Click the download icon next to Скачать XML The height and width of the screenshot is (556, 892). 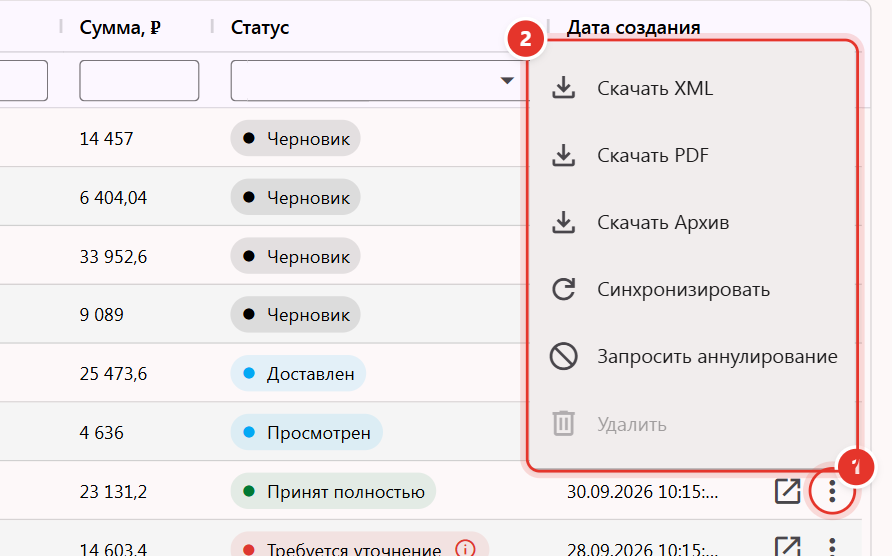pos(563,88)
